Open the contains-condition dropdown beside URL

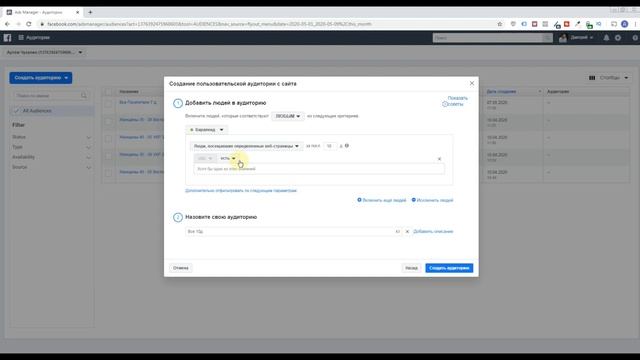[x=228, y=158]
